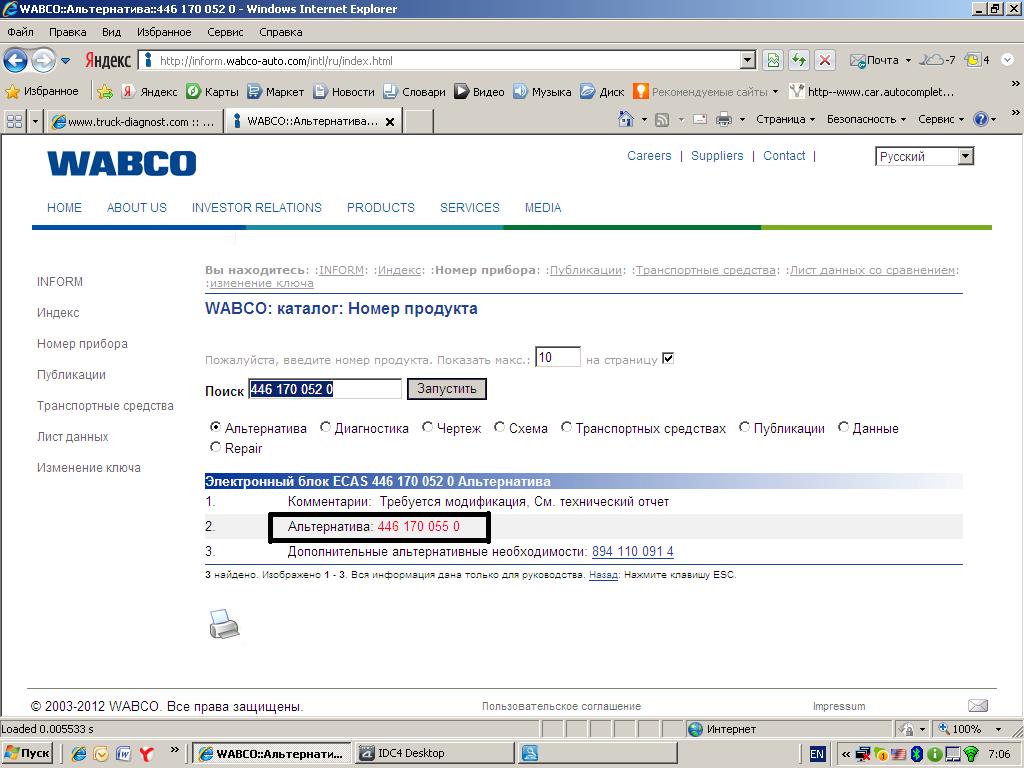Open the Bluetooth tray icon
1024x768 pixels.
pos(917,754)
